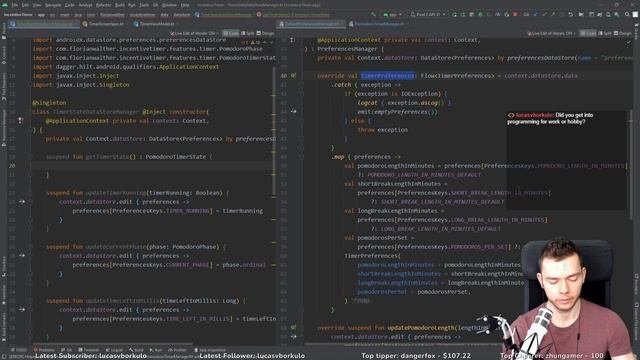Switch left editor to Split view

pyautogui.click(x=249, y=33)
